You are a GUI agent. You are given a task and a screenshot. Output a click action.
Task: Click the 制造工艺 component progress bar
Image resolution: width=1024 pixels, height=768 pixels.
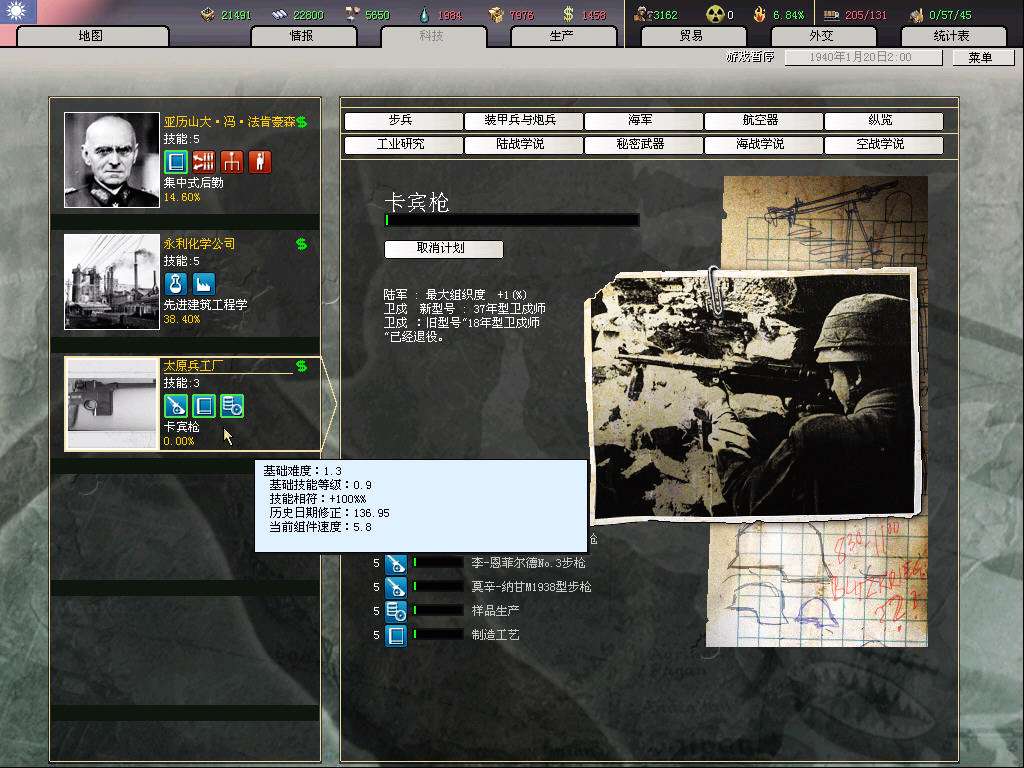coord(438,634)
